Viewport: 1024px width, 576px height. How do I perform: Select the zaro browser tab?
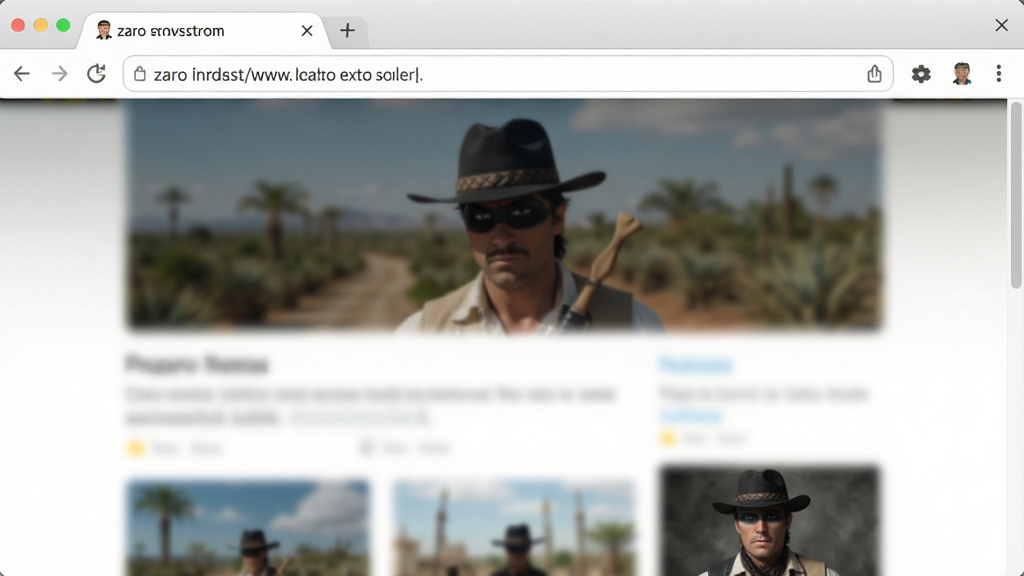click(204, 31)
